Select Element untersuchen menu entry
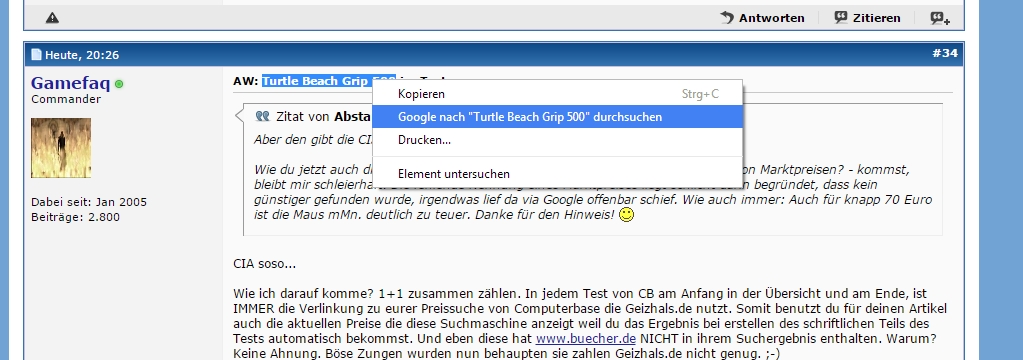Screen dimensions: 1023x360 (557, 174)
